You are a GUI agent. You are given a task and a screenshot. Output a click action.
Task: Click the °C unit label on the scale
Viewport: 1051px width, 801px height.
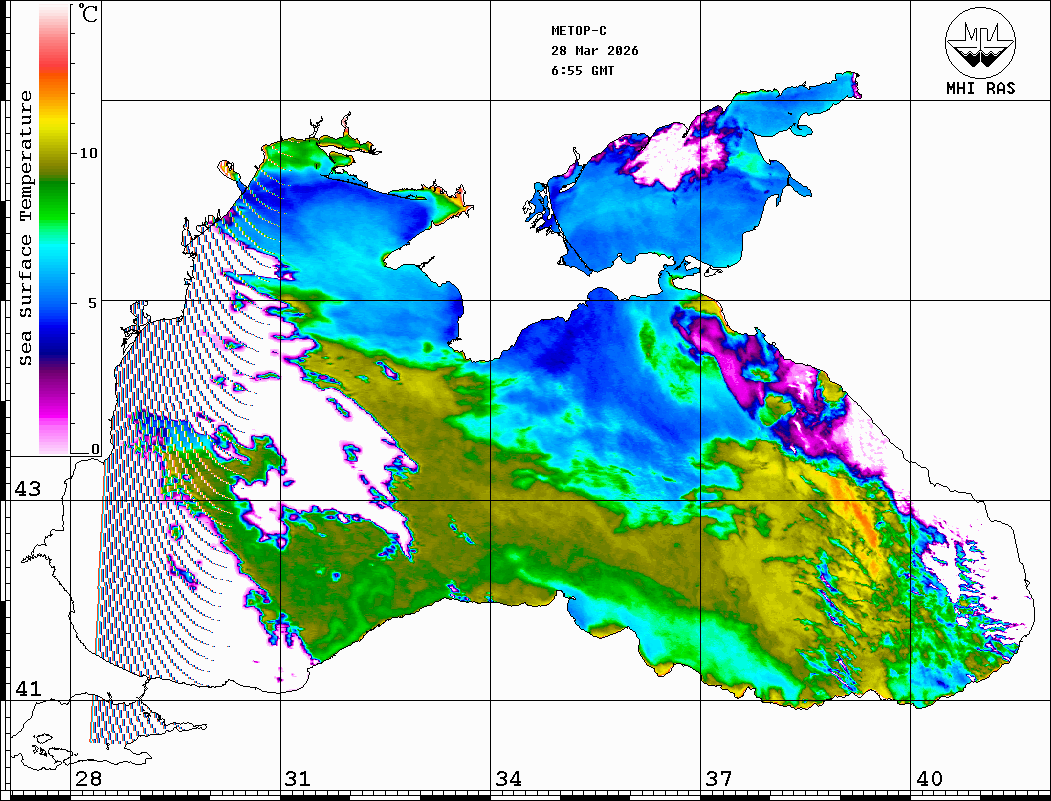pos(88,16)
